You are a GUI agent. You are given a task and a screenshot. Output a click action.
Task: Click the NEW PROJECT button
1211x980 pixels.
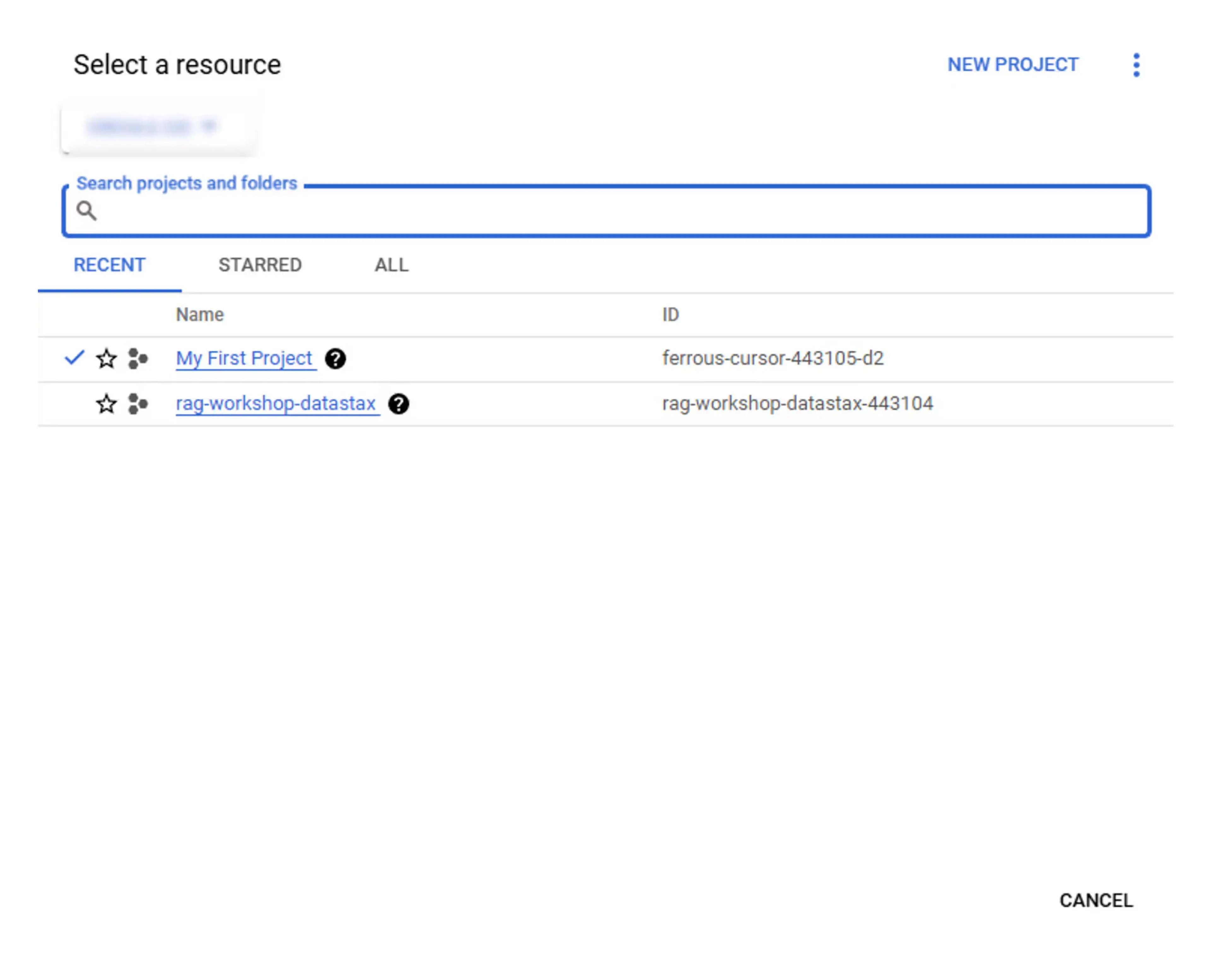tap(1012, 65)
